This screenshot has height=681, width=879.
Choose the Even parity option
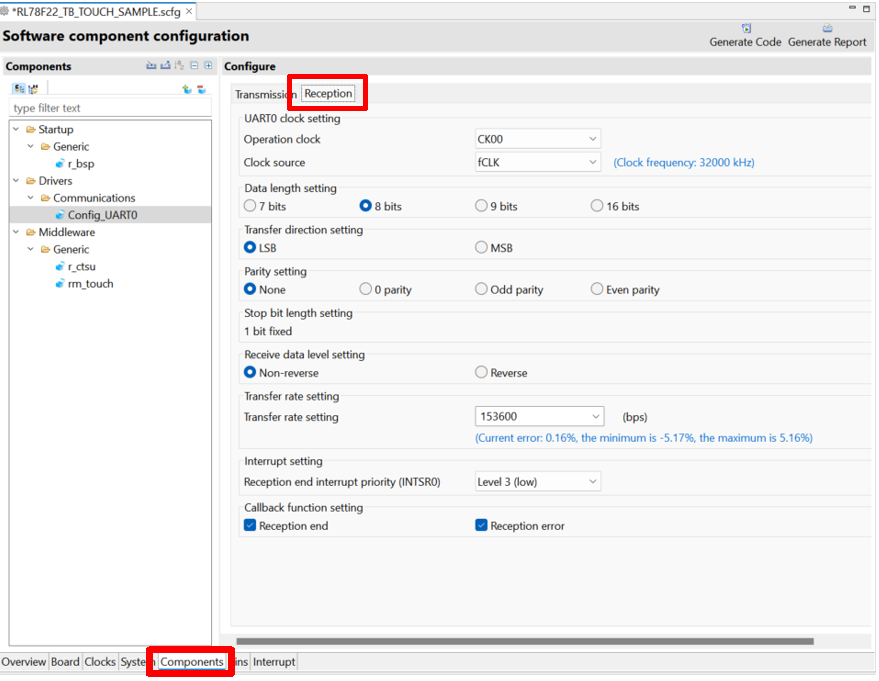597,289
